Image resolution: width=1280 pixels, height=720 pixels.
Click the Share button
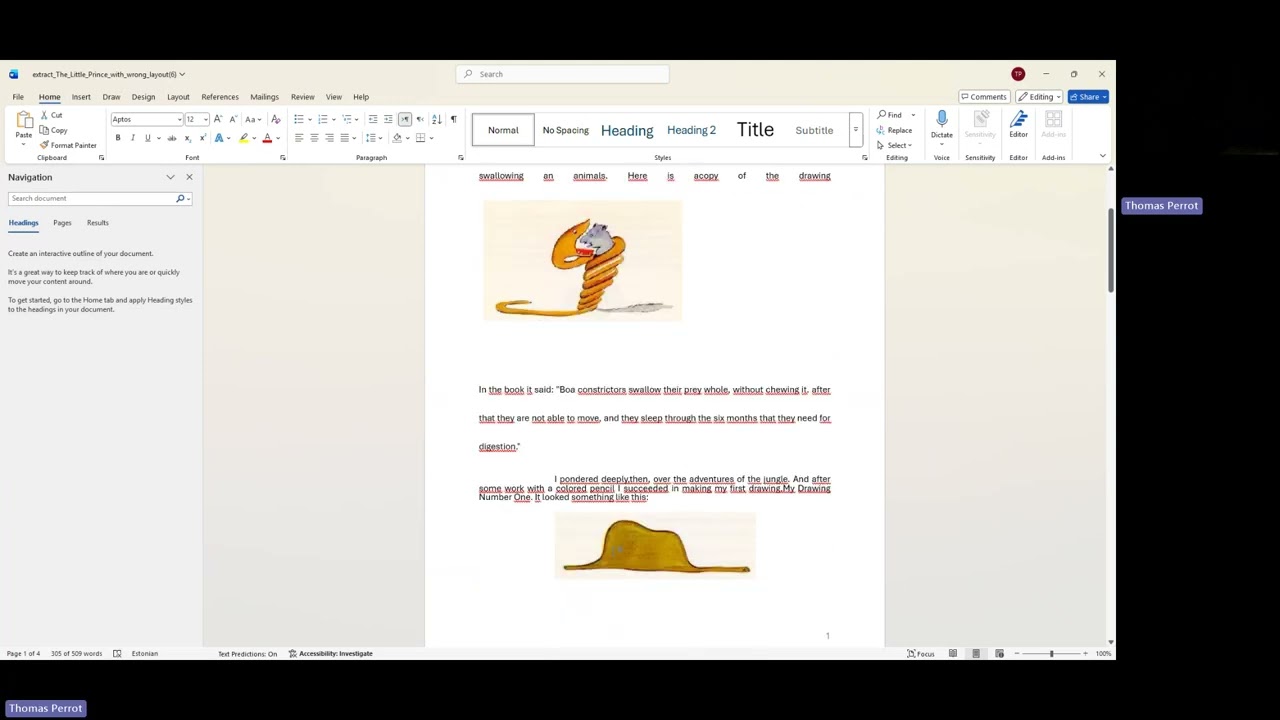[x=1087, y=97]
